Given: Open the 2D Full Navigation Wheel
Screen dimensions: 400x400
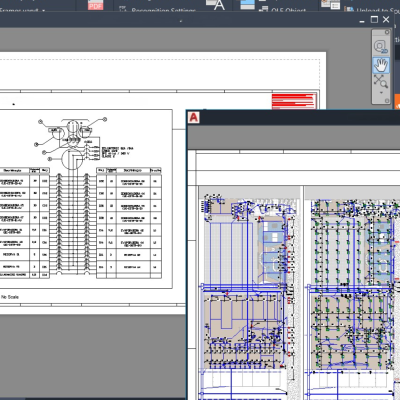Looking at the screenshot, I should pyautogui.click(x=381, y=47).
